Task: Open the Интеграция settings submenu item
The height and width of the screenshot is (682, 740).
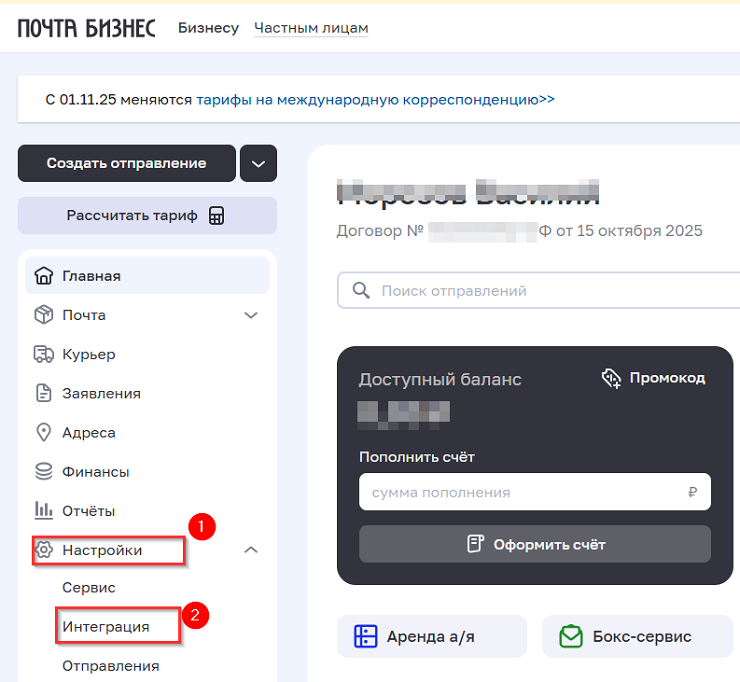Action: pyautogui.click(x=106, y=627)
